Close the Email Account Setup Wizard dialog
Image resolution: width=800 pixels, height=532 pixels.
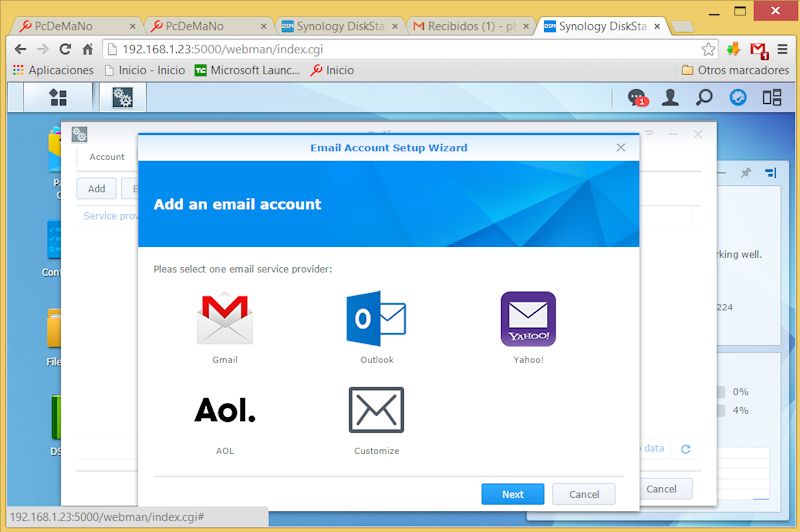621,147
